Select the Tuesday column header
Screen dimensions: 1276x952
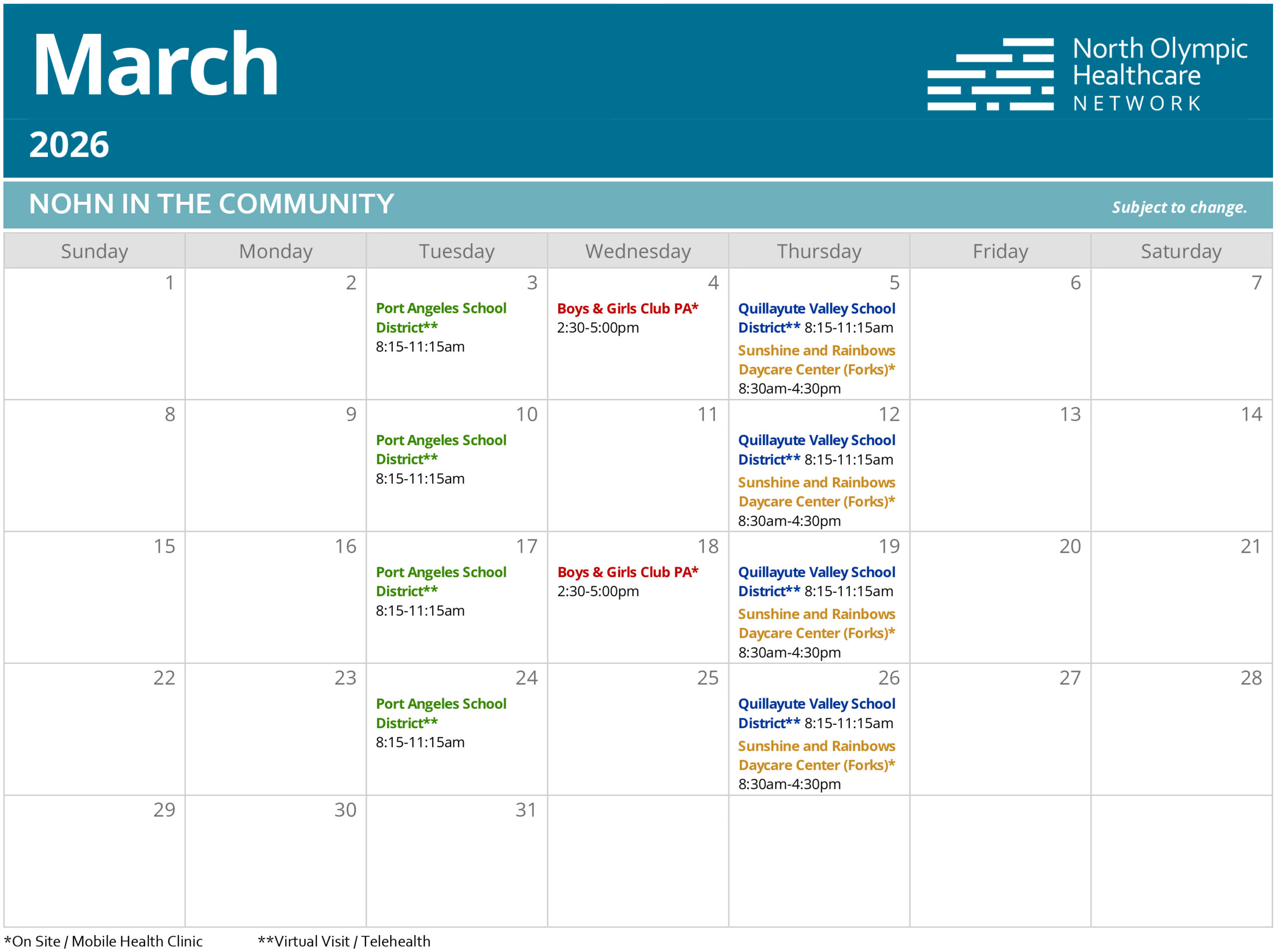pyautogui.click(x=456, y=251)
